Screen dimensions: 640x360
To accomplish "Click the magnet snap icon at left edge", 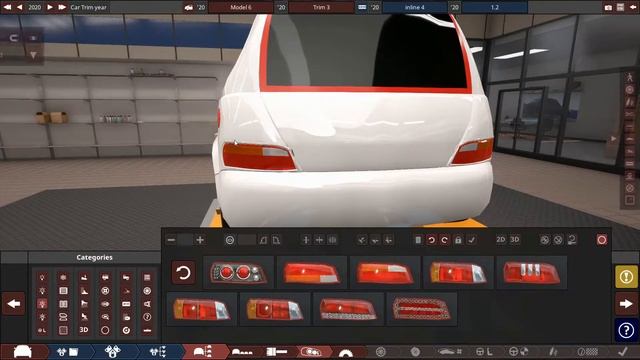I will click(x=13, y=38).
